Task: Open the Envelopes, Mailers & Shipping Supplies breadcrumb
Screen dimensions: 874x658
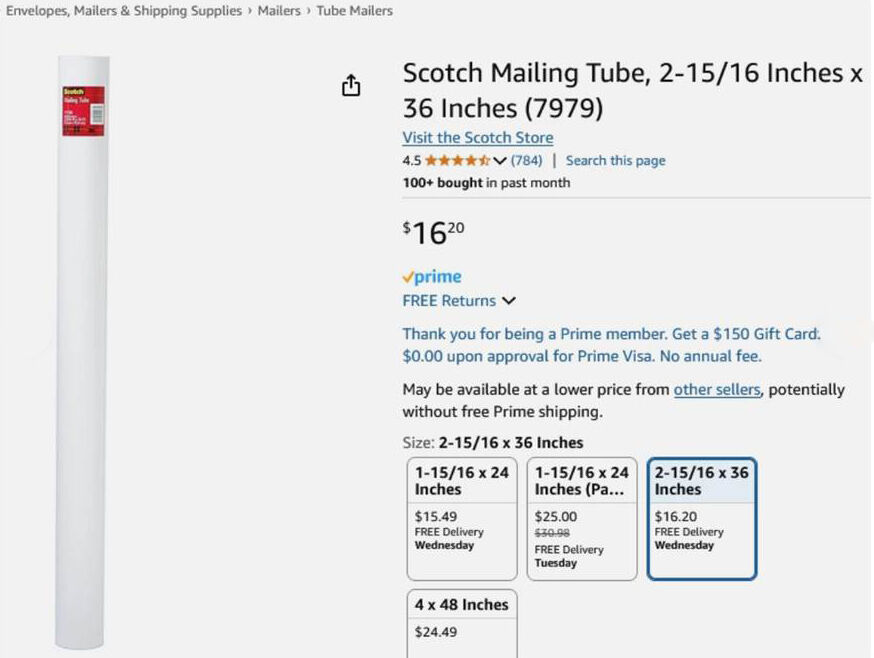Action: (x=124, y=11)
